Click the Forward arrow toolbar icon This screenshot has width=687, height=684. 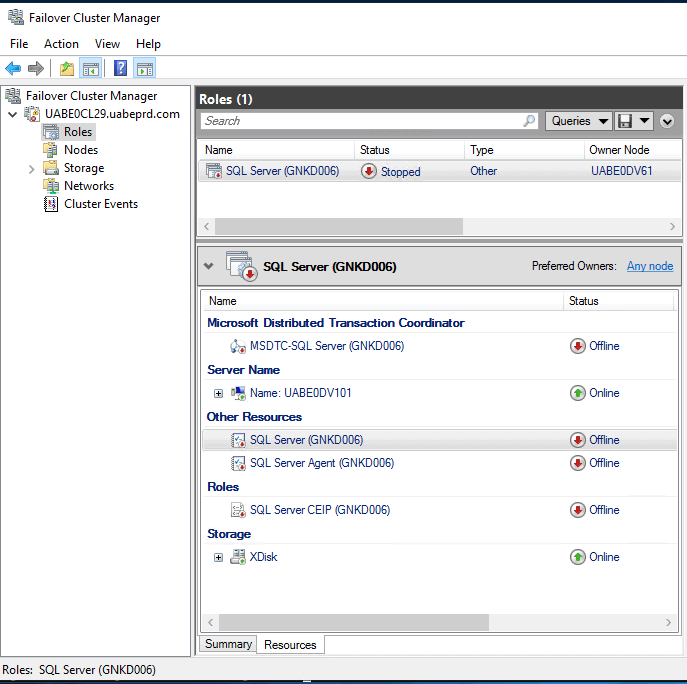(x=36, y=68)
